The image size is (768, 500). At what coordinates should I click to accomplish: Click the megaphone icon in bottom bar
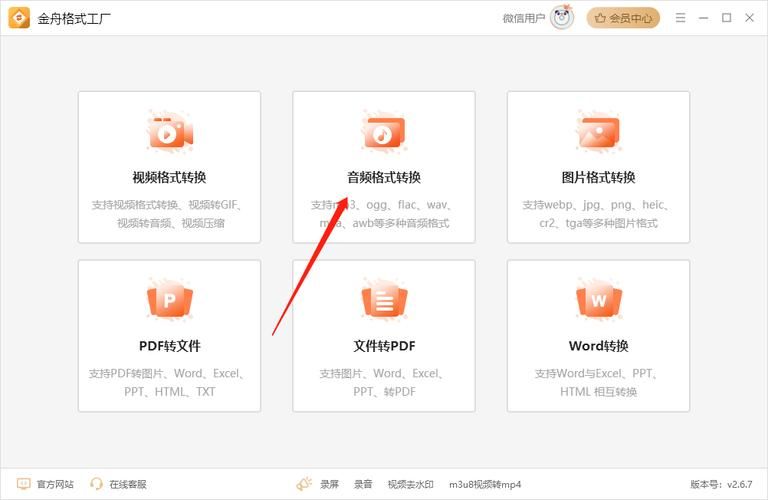pyautogui.click(x=304, y=484)
